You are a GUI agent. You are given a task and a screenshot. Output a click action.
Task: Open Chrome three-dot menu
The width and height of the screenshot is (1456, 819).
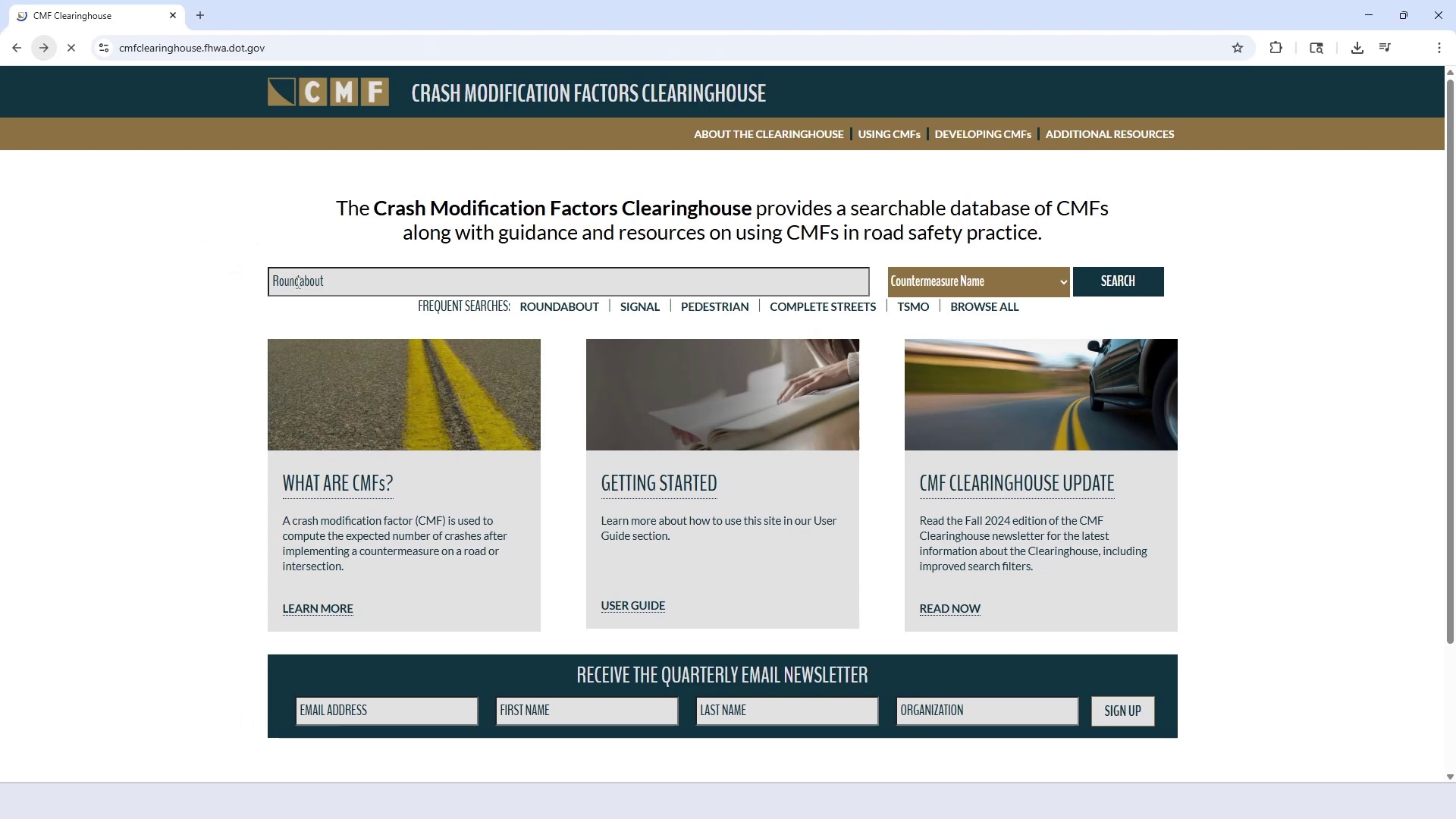(x=1439, y=48)
